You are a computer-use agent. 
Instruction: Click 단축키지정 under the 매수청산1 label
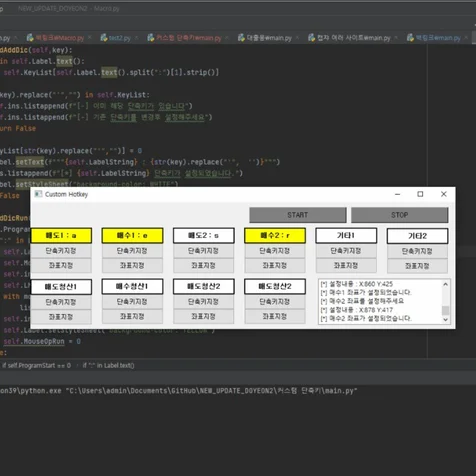coord(132,302)
